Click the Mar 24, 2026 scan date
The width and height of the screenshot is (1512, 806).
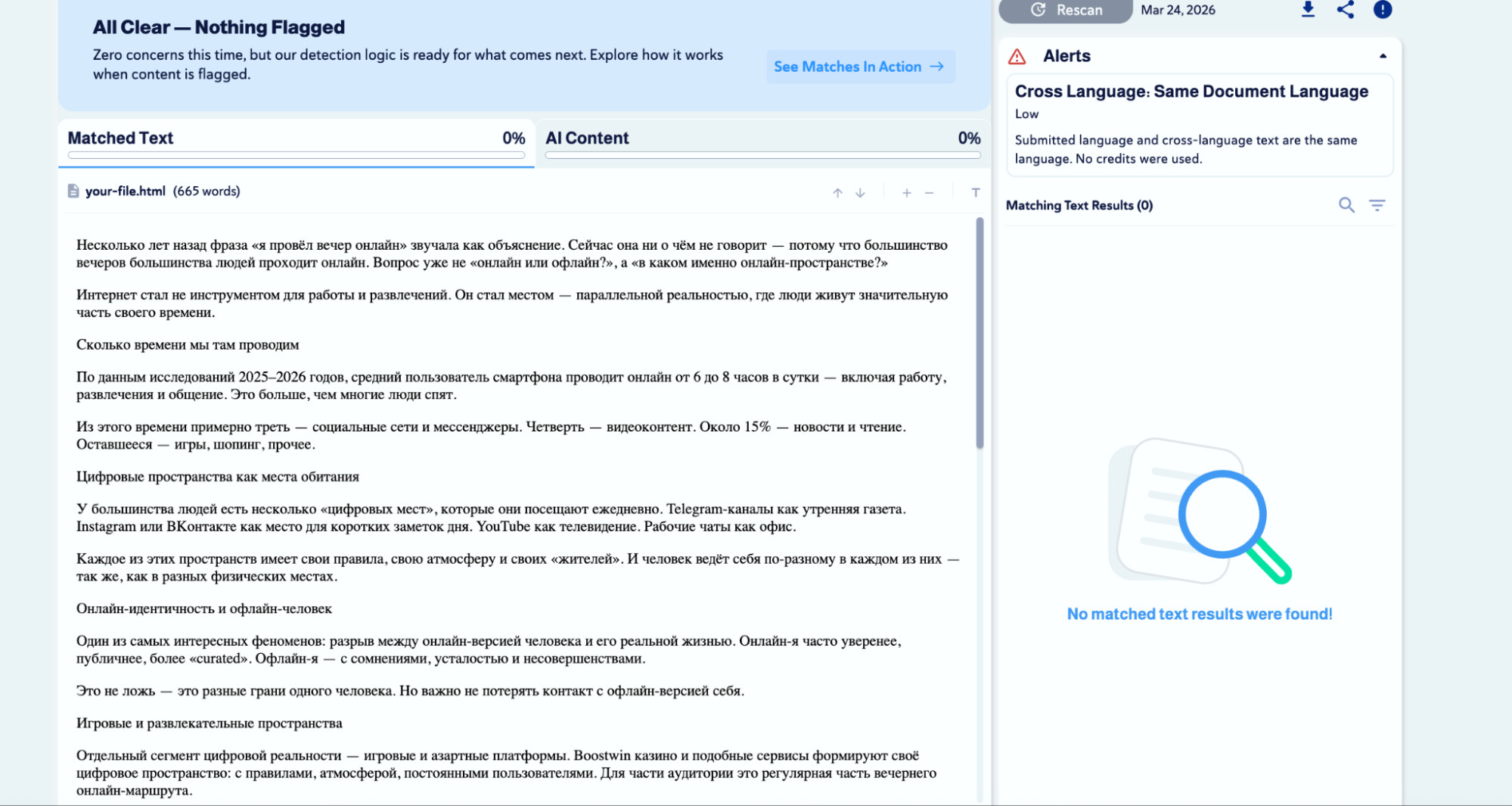tap(1178, 10)
